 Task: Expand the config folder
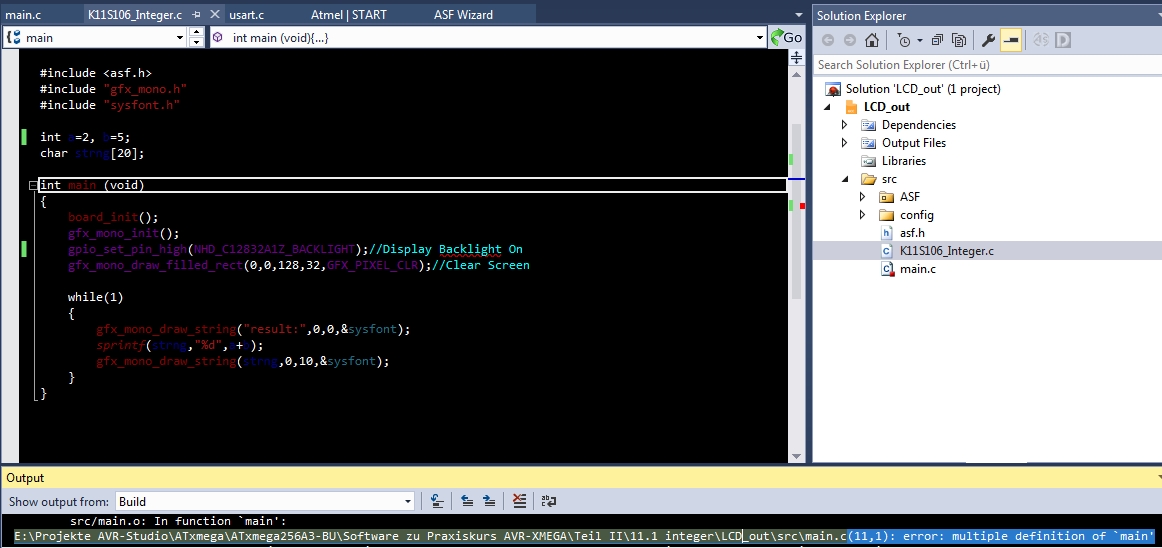pyautogui.click(x=862, y=215)
